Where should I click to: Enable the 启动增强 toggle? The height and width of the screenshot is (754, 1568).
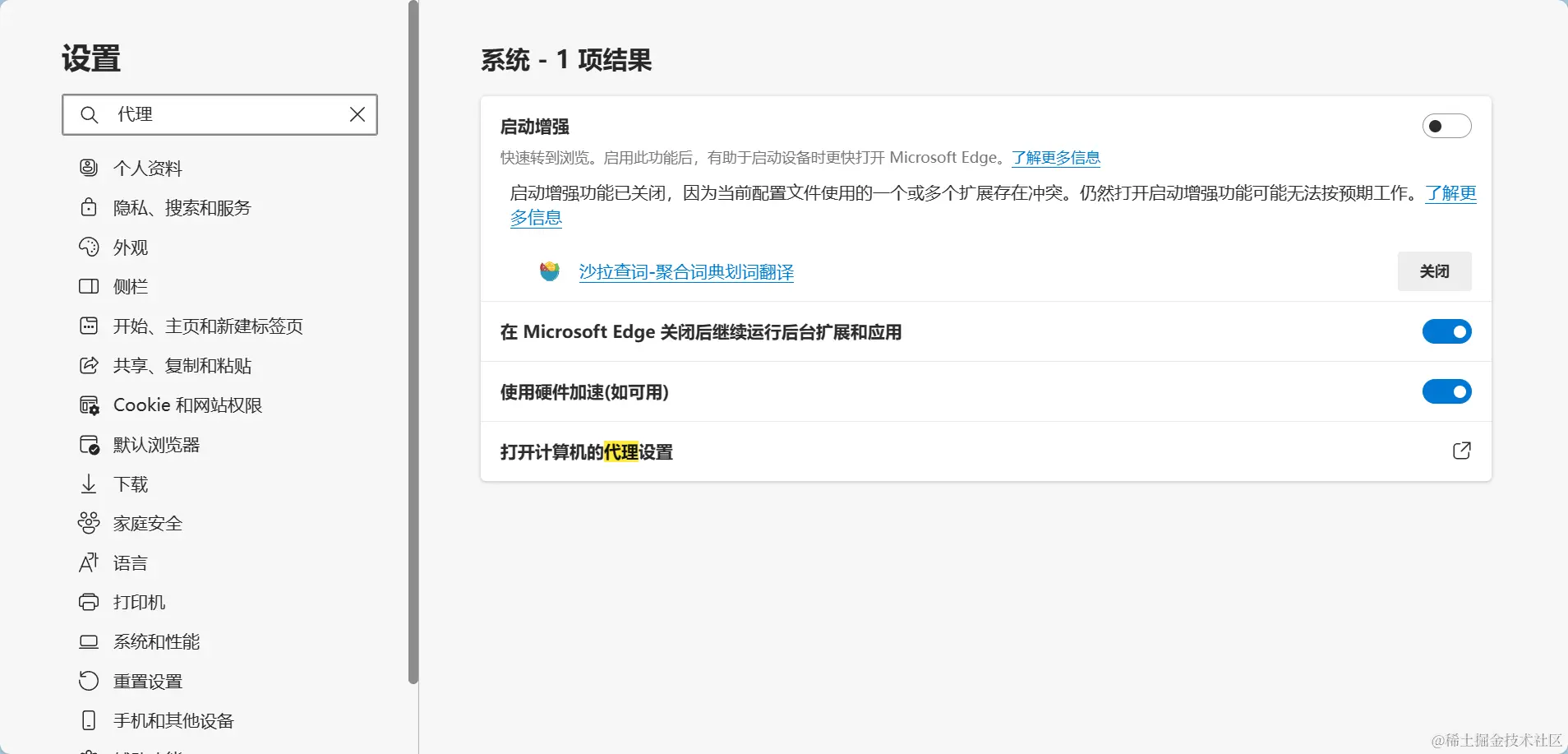point(1447,126)
